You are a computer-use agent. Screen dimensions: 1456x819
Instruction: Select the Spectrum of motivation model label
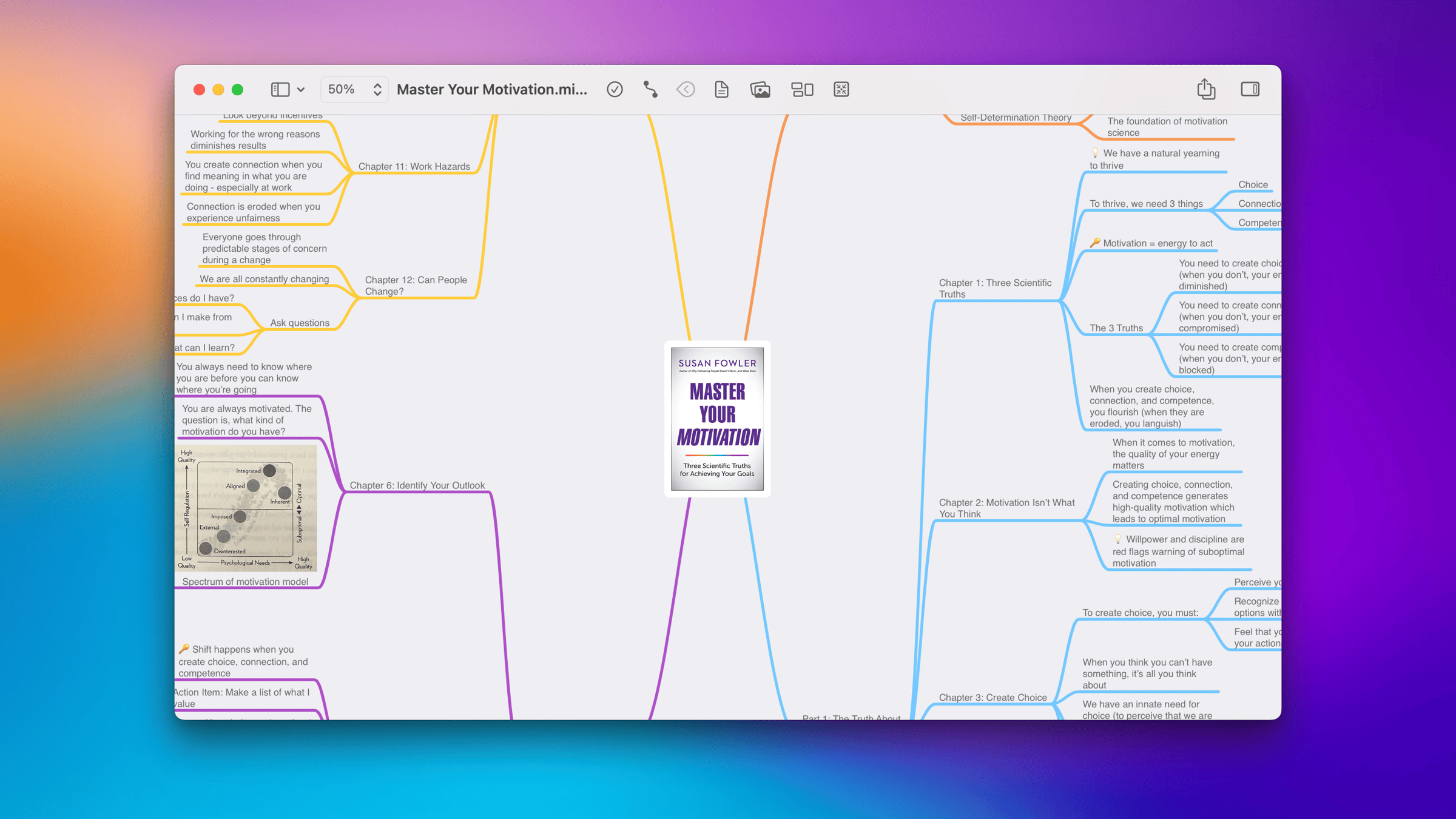[245, 581]
